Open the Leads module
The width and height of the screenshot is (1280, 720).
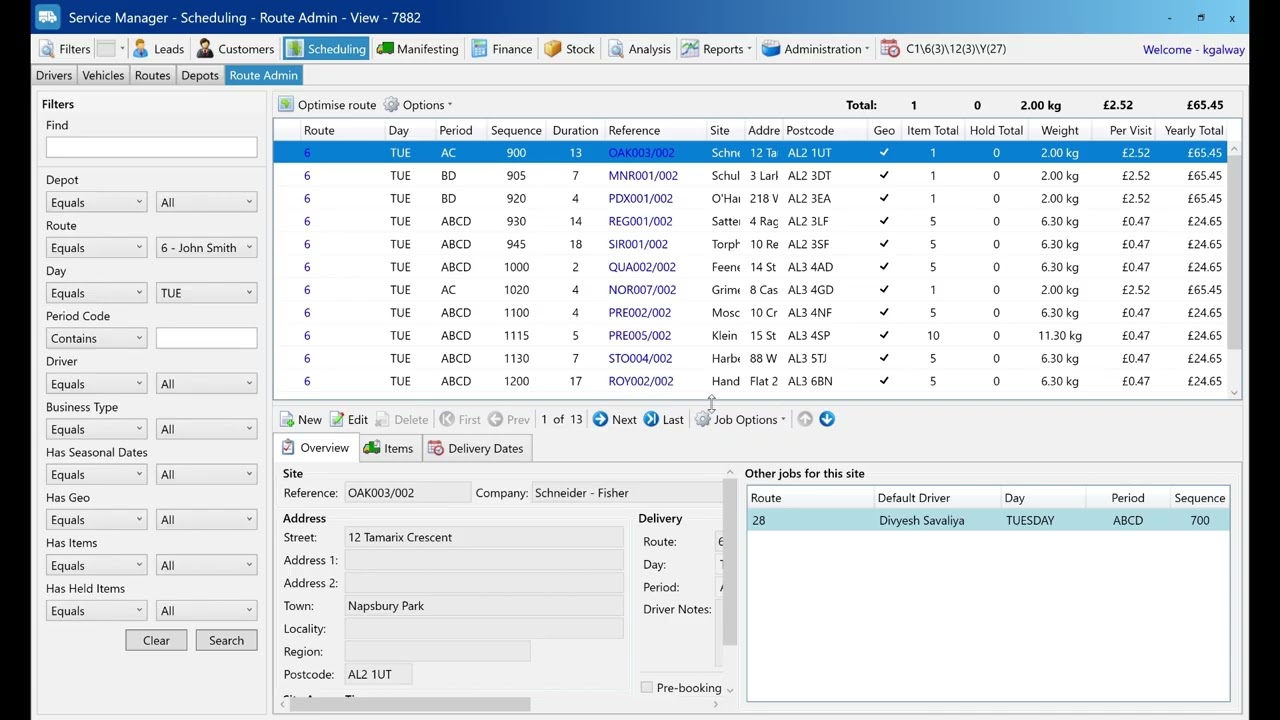tap(158, 49)
